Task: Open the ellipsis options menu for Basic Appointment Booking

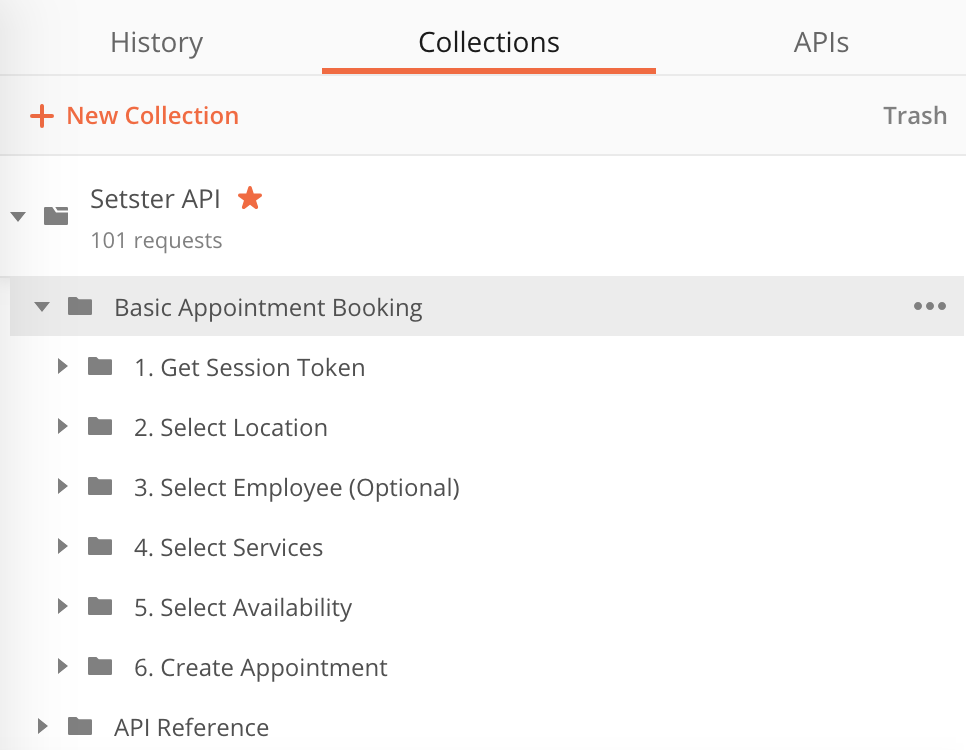Action: tap(930, 306)
